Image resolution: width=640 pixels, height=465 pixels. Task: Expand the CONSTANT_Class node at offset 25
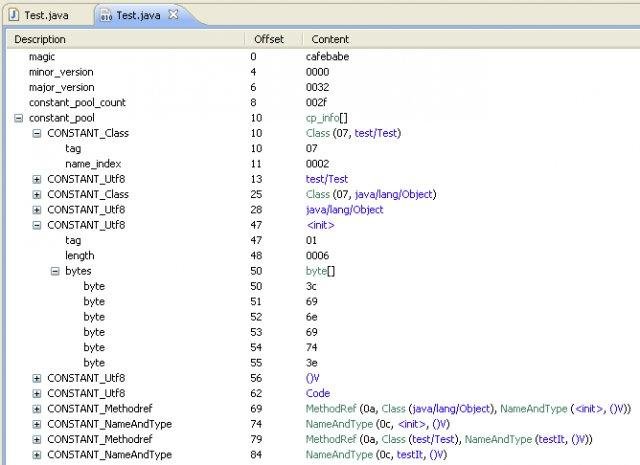(x=37, y=194)
